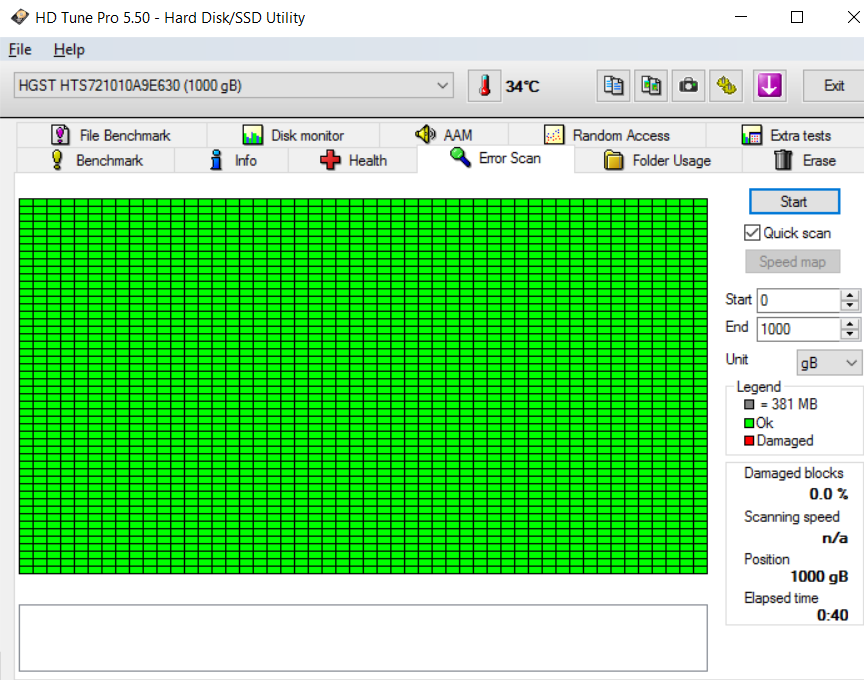The width and height of the screenshot is (864, 680).
Task: Switch to the Extra tests tab
Action: click(786, 135)
